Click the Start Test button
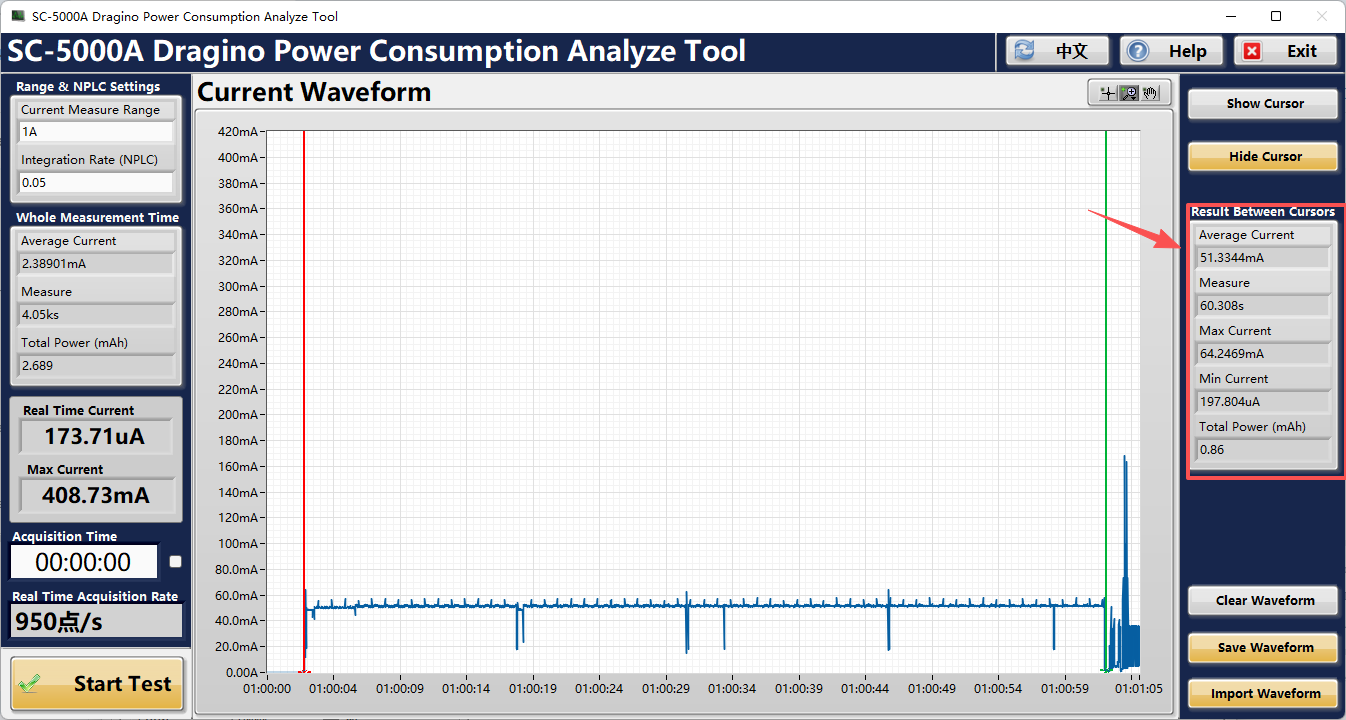Image resolution: width=1346 pixels, height=720 pixels. click(x=97, y=684)
